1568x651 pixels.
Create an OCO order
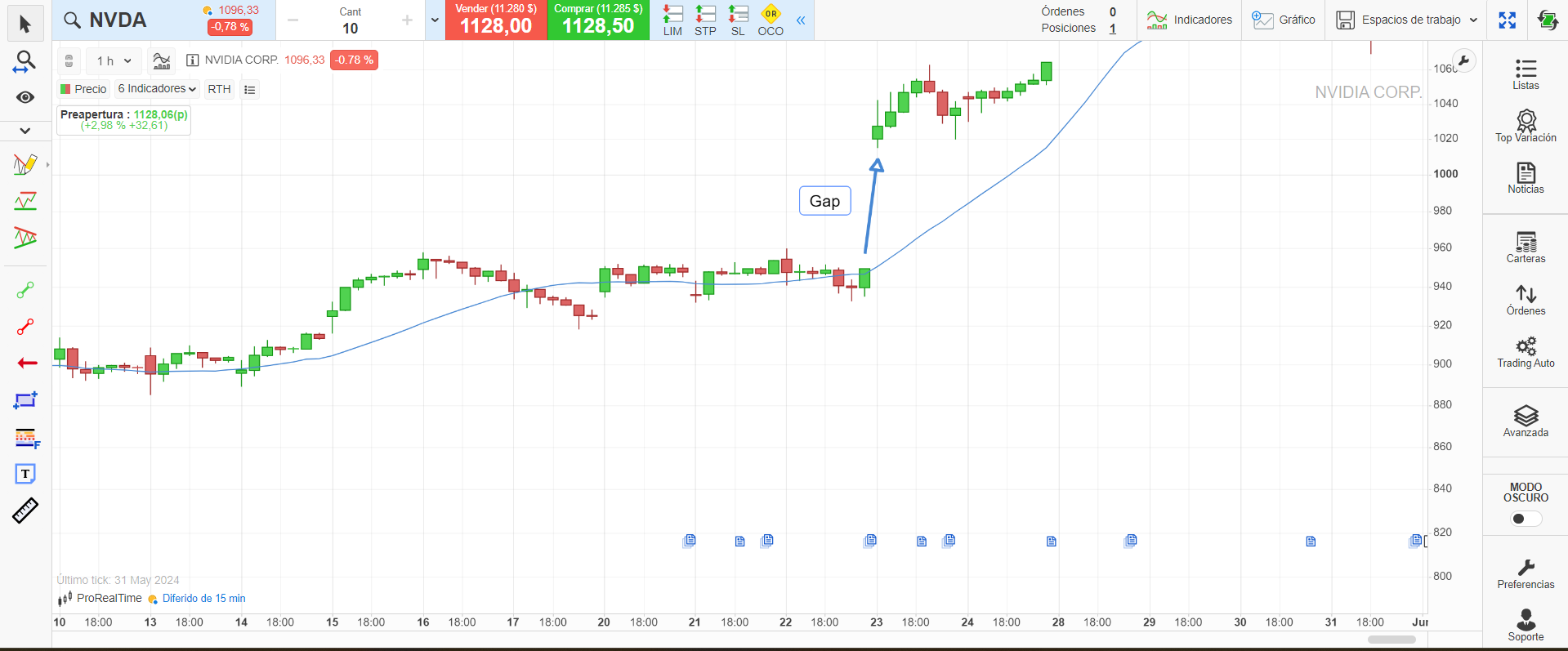(771, 20)
